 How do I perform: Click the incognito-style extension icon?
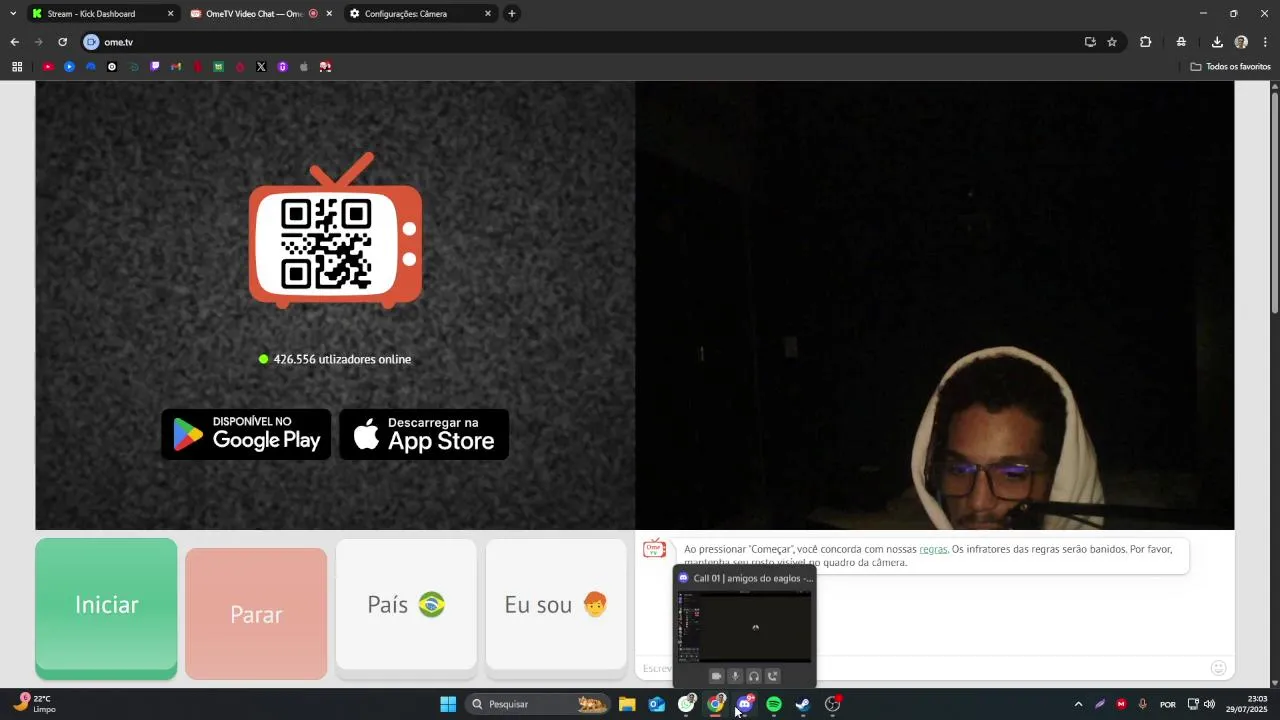(x=1181, y=42)
